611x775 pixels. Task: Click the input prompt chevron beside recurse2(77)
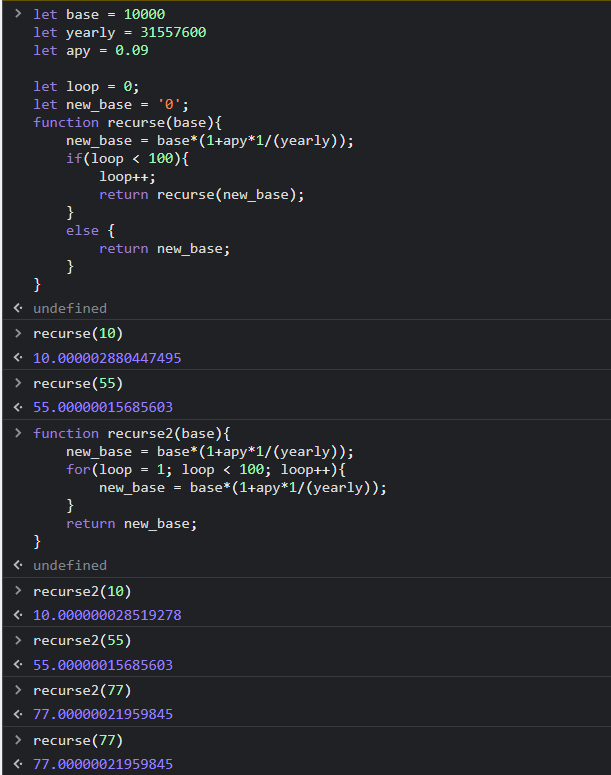18,689
